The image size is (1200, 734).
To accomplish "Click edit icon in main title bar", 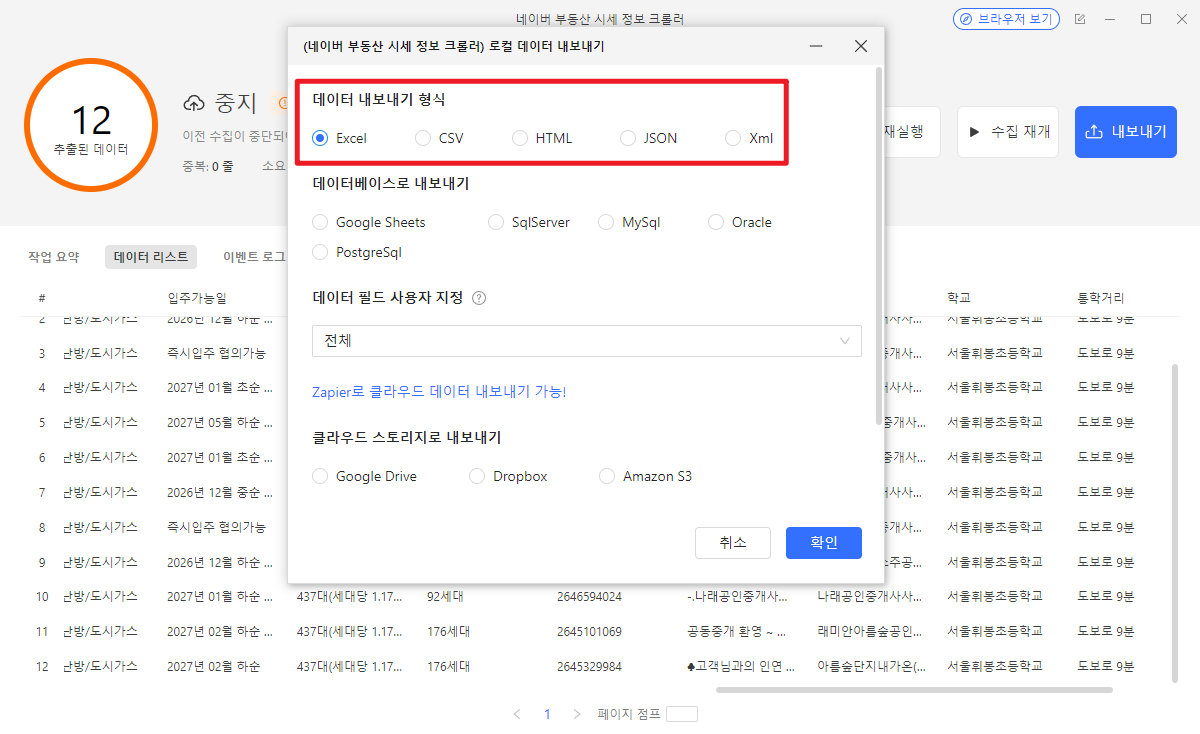I will tap(1080, 19).
